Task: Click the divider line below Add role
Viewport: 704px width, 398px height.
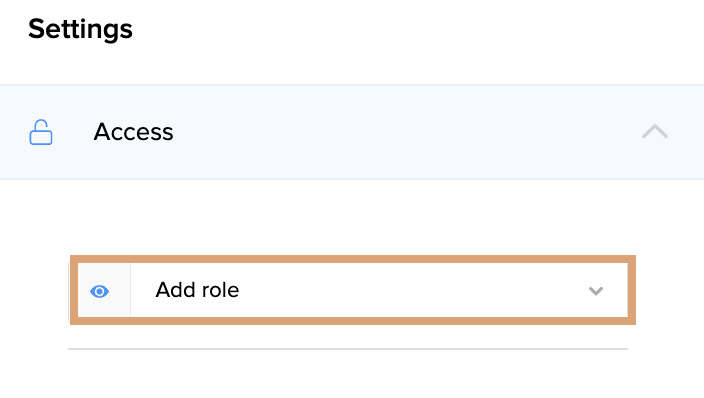Action: point(348,349)
